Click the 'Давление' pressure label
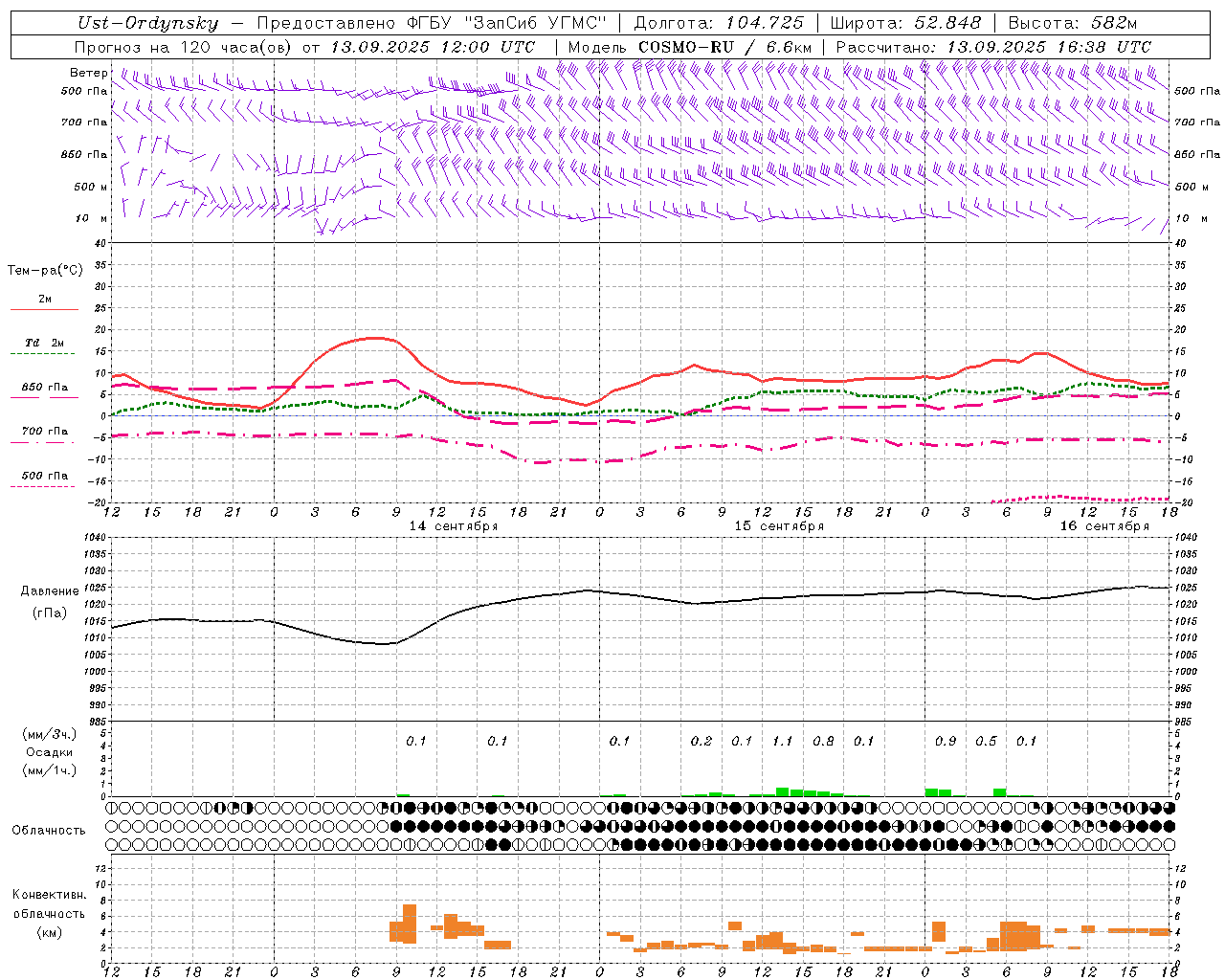 coord(50,591)
